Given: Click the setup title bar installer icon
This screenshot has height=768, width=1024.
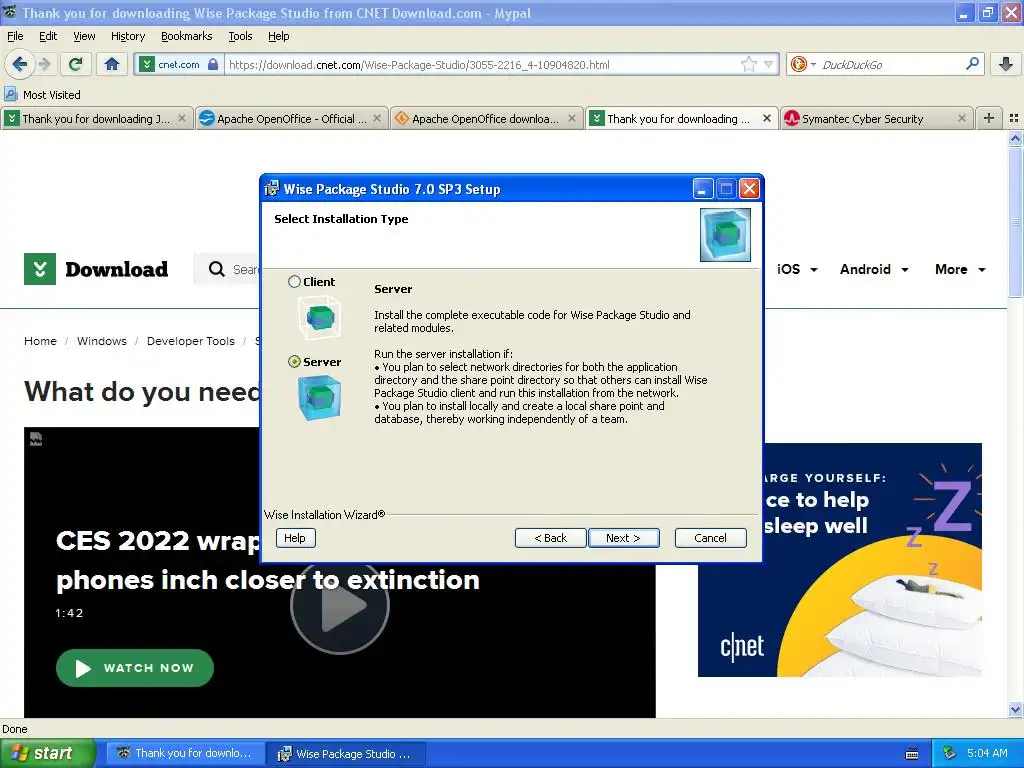Looking at the screenshot, I should click(272, 189).
